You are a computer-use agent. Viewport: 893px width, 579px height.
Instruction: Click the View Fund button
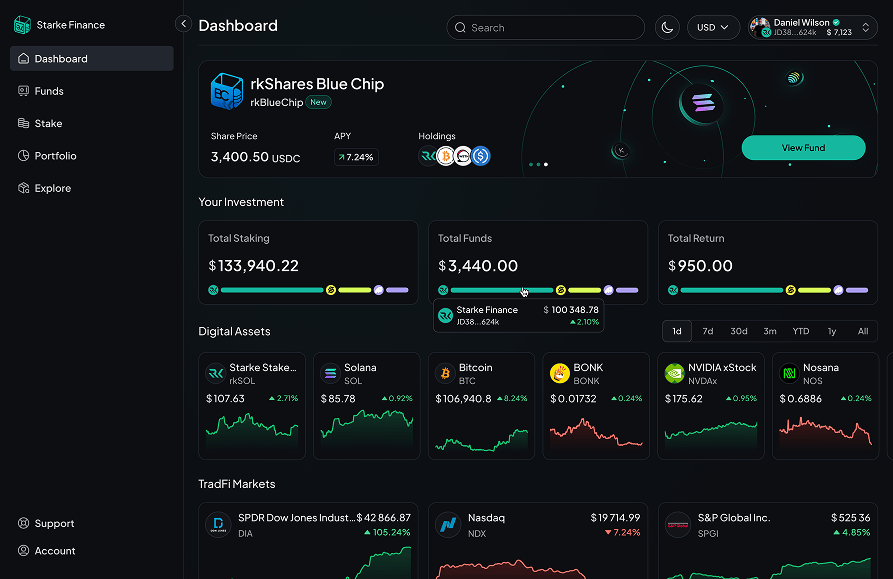(x=803, y=147)
